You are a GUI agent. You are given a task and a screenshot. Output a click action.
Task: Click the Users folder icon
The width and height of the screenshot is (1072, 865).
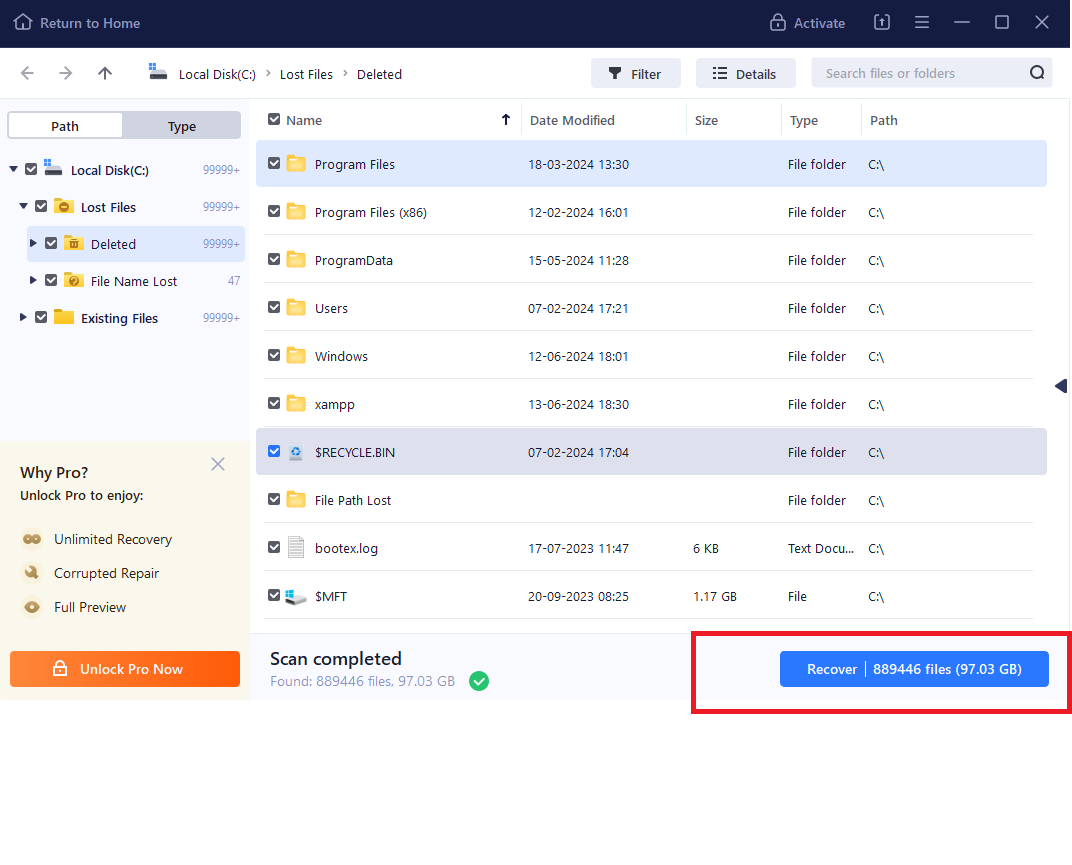point(296,307)
